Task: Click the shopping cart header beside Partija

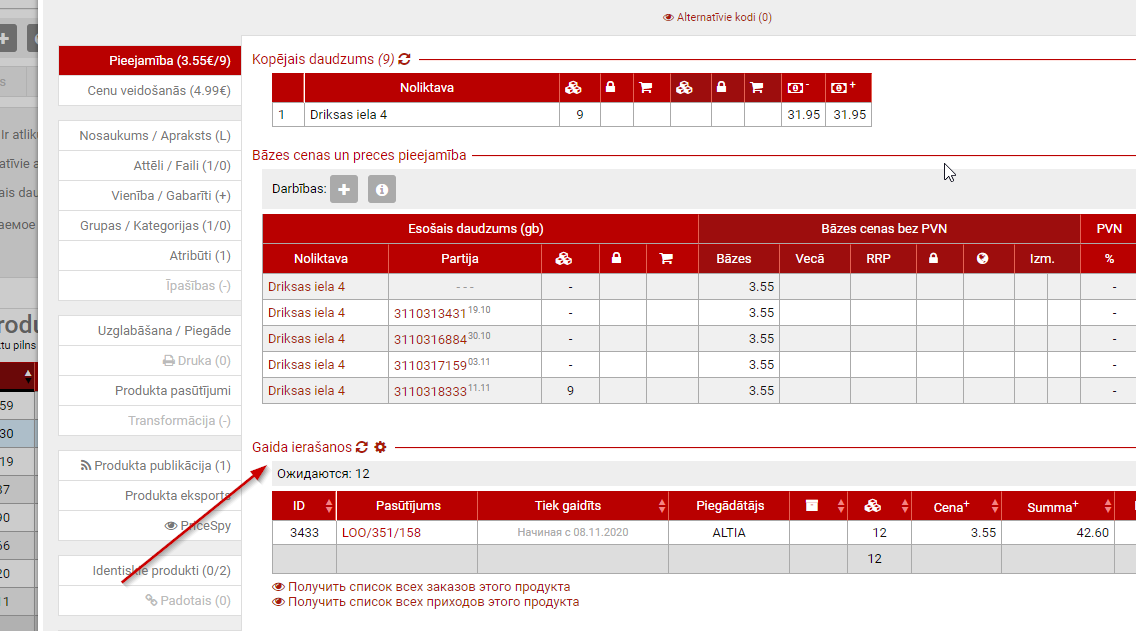Action: (667, 259)
